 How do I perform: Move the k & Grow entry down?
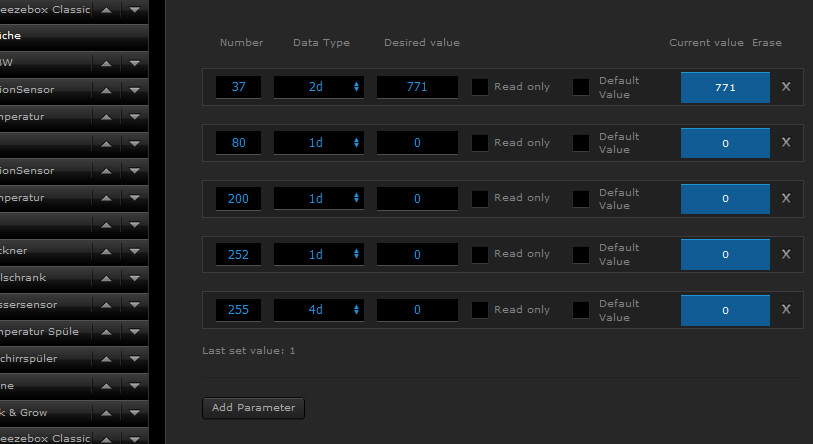point(135,413)
